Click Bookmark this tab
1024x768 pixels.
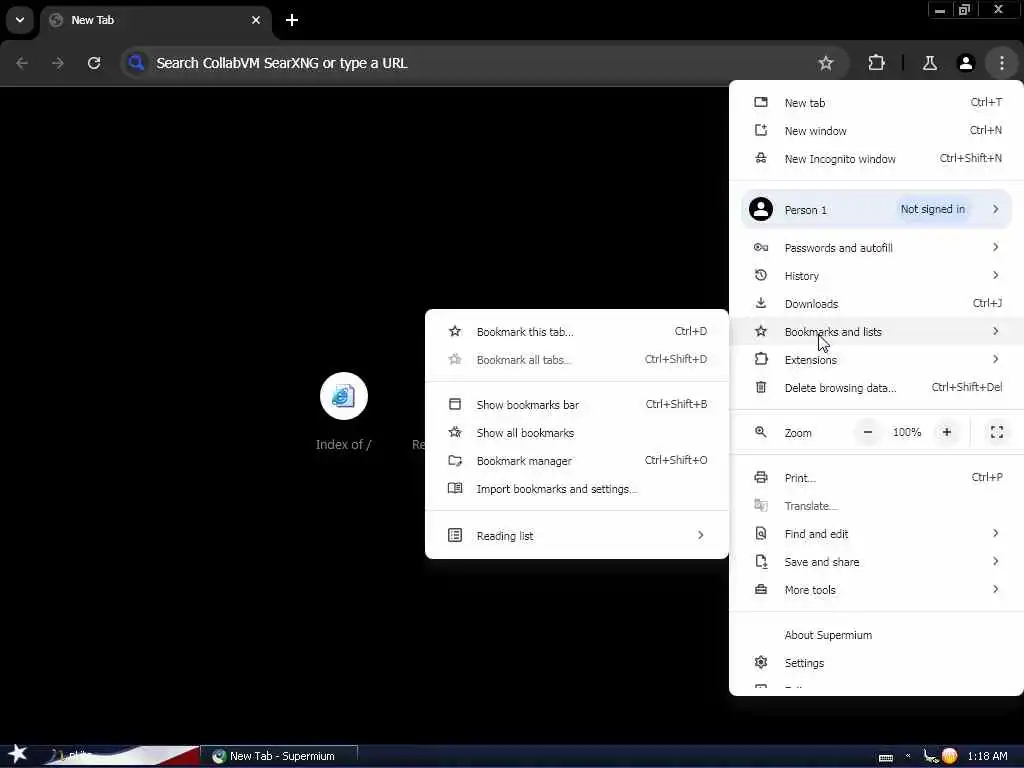coord(577,332)
